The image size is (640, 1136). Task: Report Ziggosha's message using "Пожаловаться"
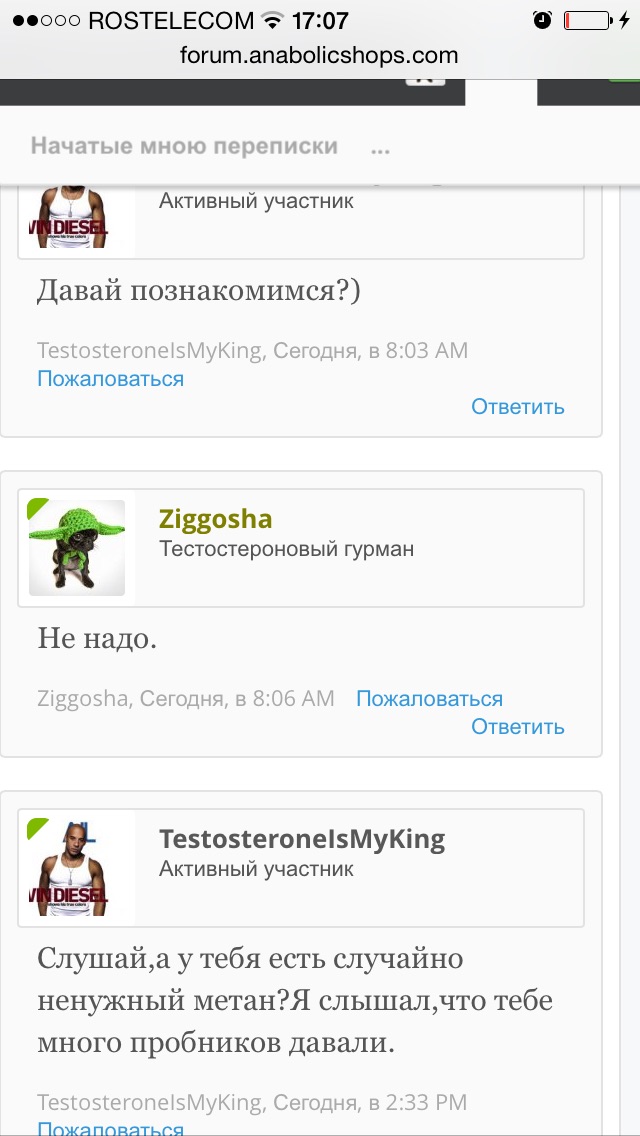point(428,698)
